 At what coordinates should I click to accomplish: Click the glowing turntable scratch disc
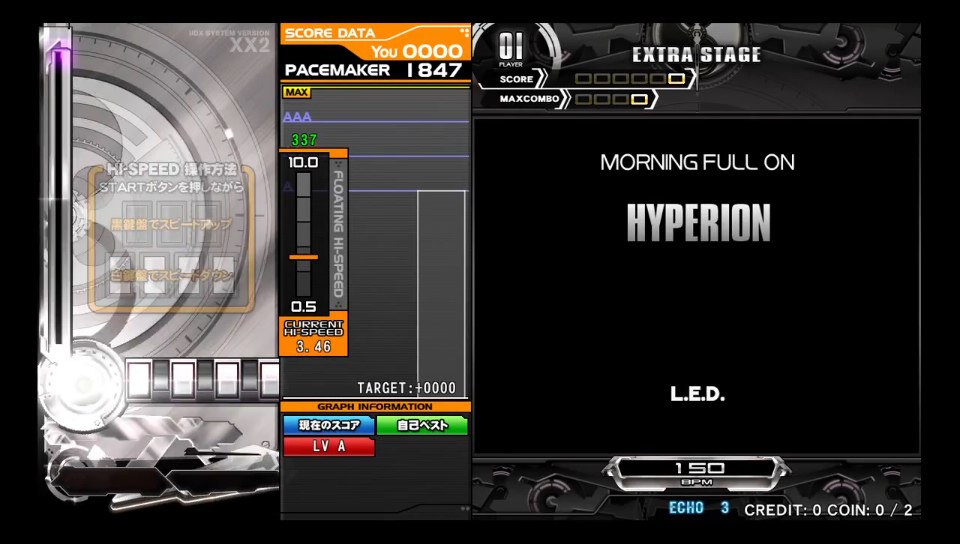pyautogui.click(x=83, y=383)
